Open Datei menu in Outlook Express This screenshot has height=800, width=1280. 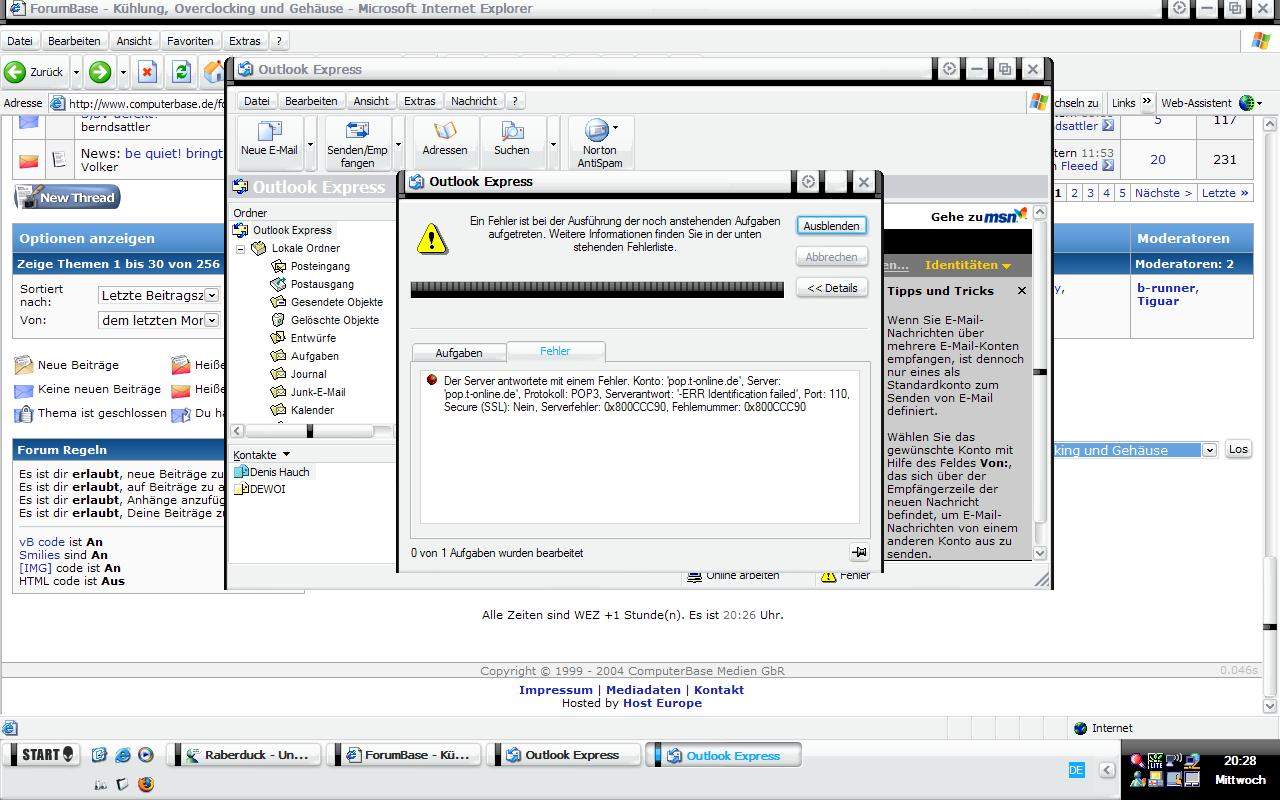click(x=257, y=101)
